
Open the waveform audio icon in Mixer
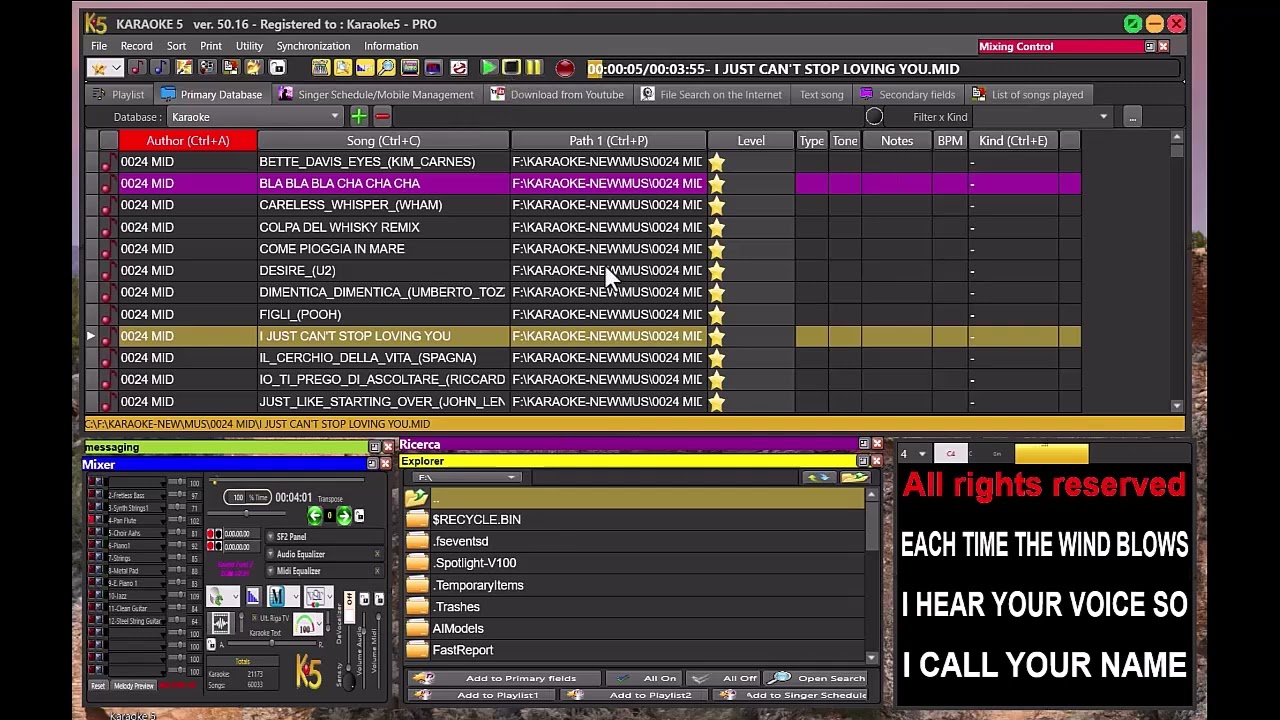[x=220, y=623]
